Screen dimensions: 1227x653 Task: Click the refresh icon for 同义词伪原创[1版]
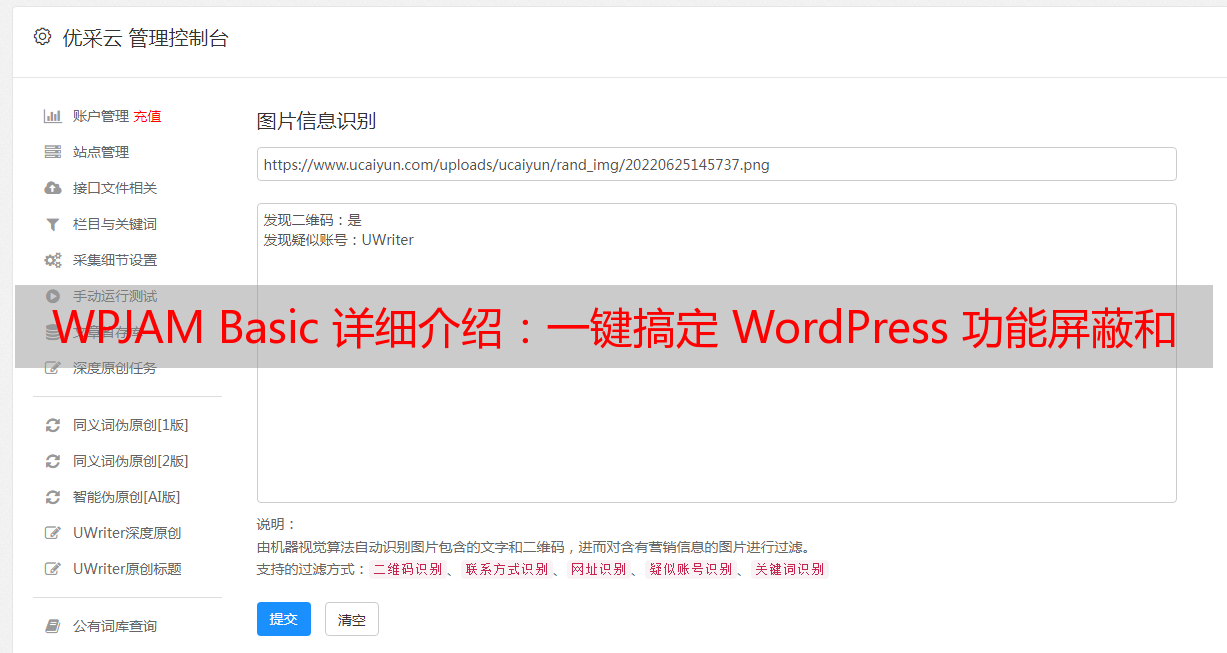click(x=53, y=425)
